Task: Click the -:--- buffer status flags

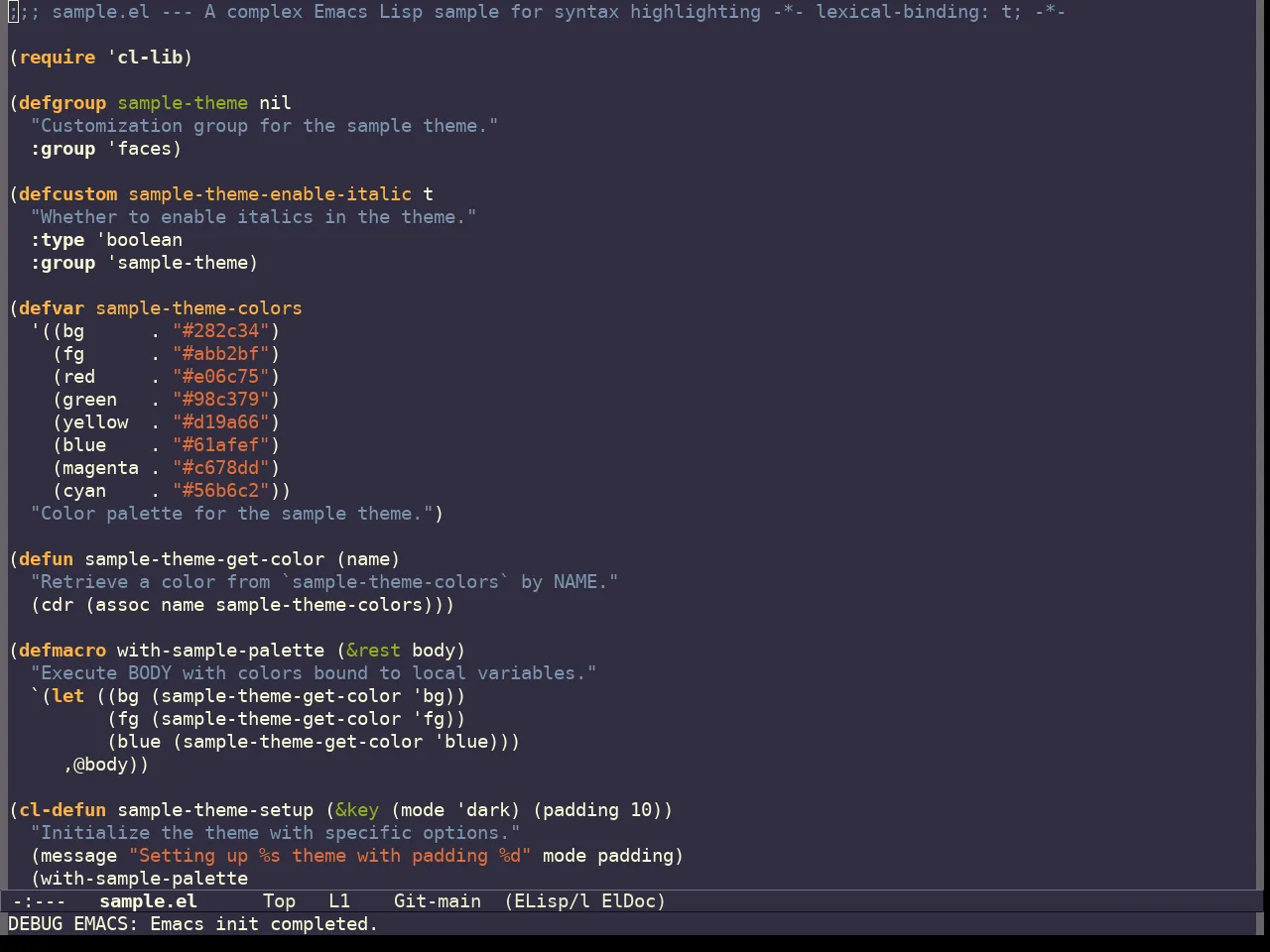Action: (x=39, y=901)
